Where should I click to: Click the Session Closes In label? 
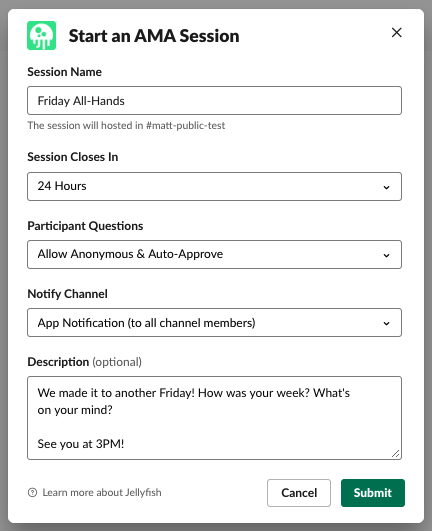point(72,157)
